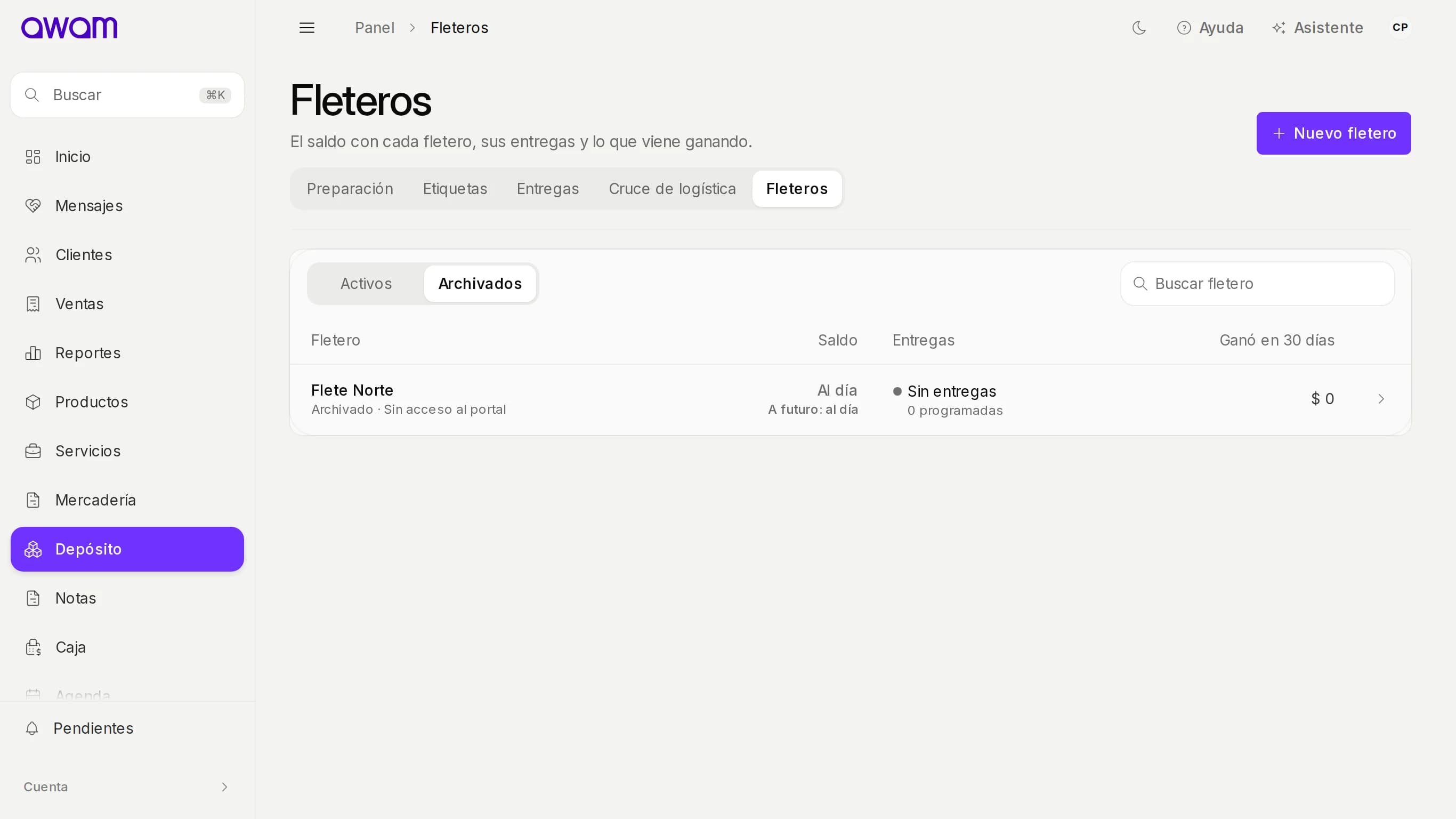Go to Inicio in sidebar
Viewport: 1456px width, 819px height.
127,157
